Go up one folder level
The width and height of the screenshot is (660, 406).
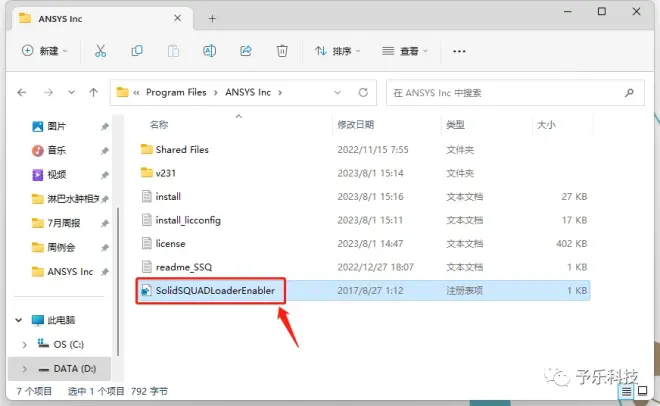click(x=93, y=92)
